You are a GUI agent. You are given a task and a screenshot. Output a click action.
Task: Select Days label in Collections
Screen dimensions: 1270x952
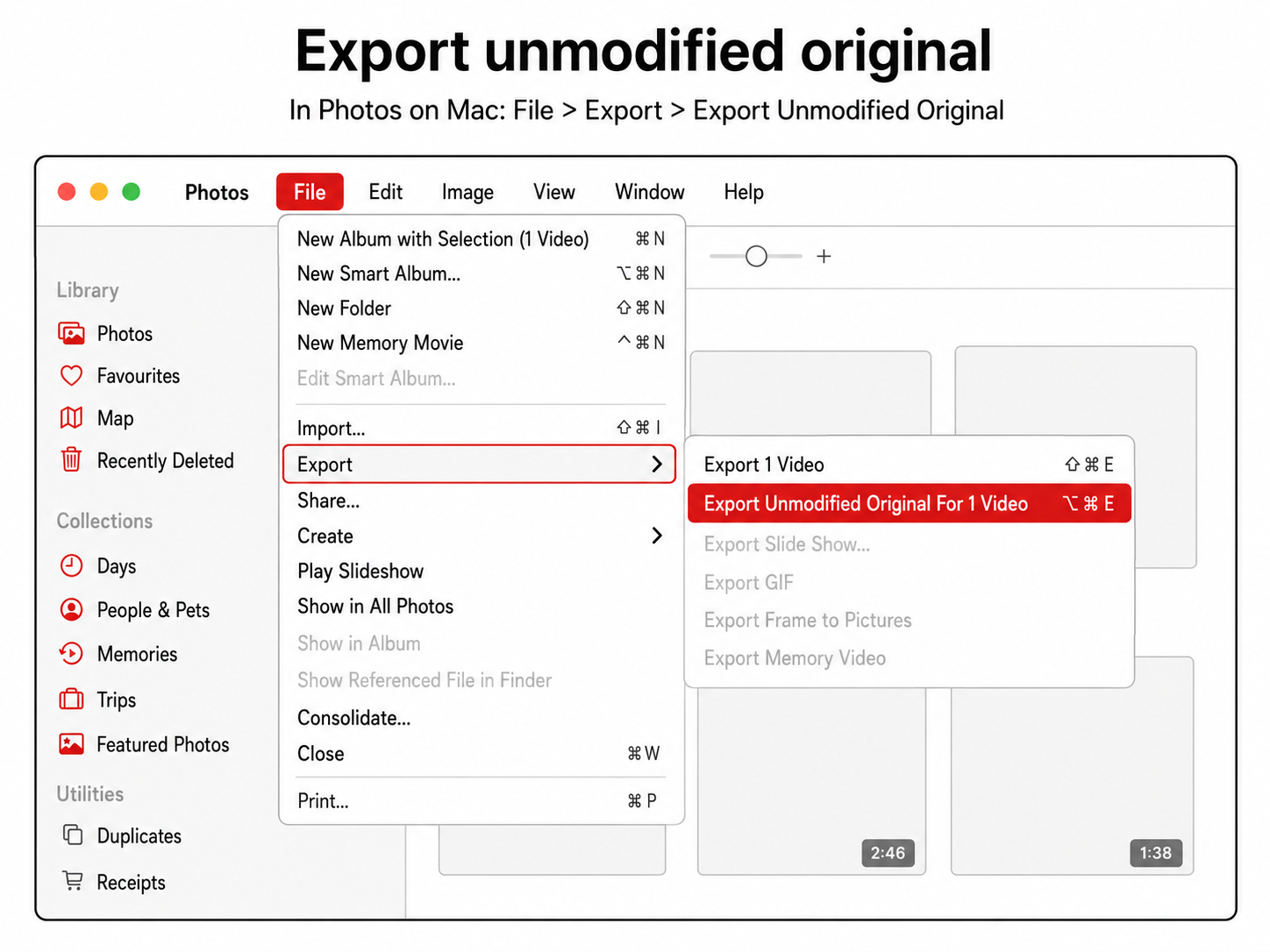(x=117, y=566)
